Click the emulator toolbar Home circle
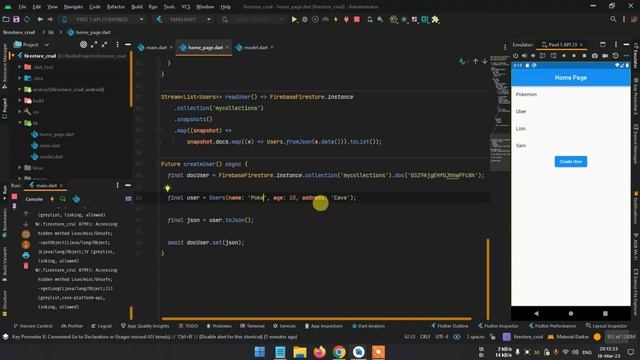This screenshot has height=360, width=640. pyautogui.click(x=574, y=56)
